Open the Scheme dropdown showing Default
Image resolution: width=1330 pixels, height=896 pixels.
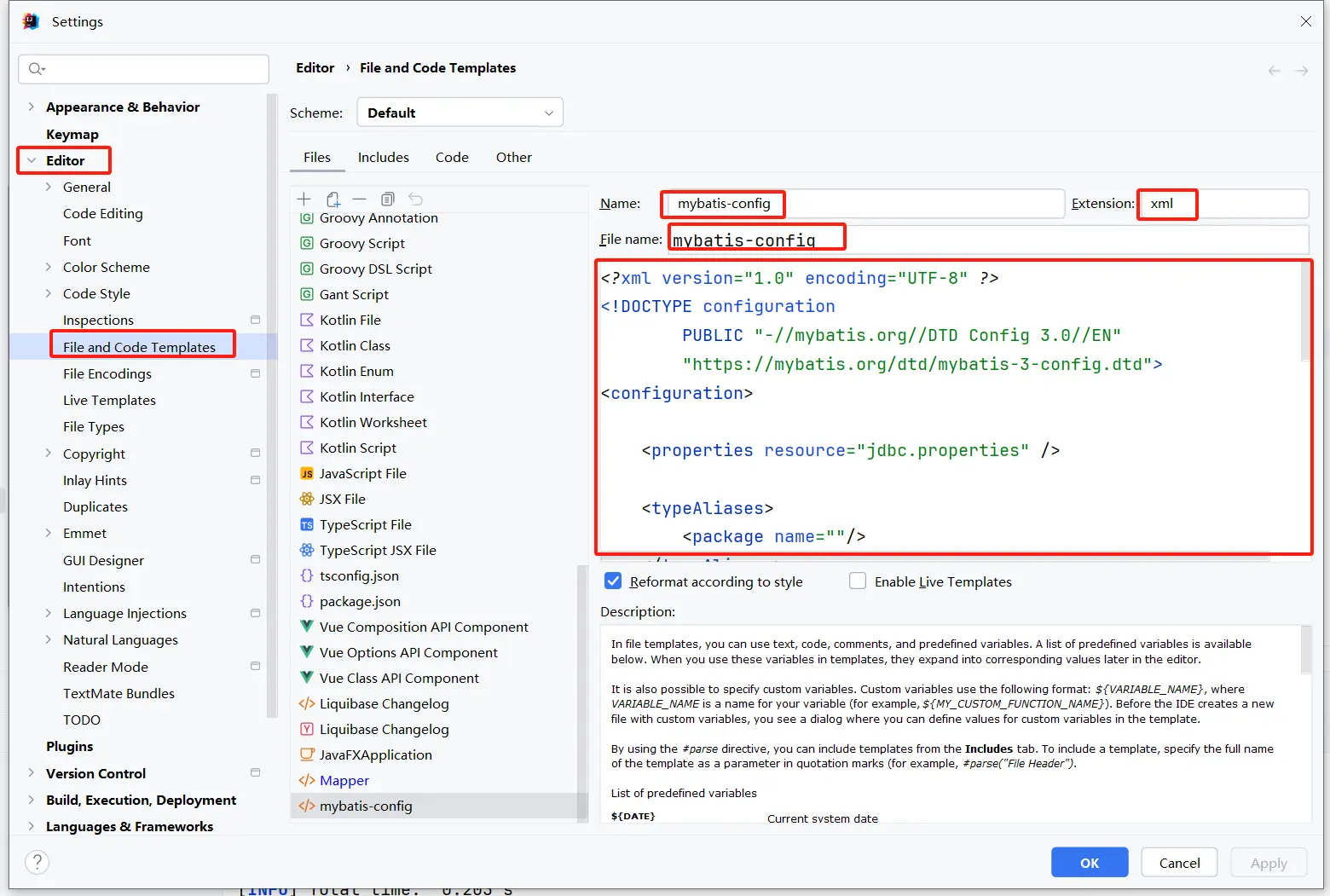pyautogui.click(x=460, y=113)
